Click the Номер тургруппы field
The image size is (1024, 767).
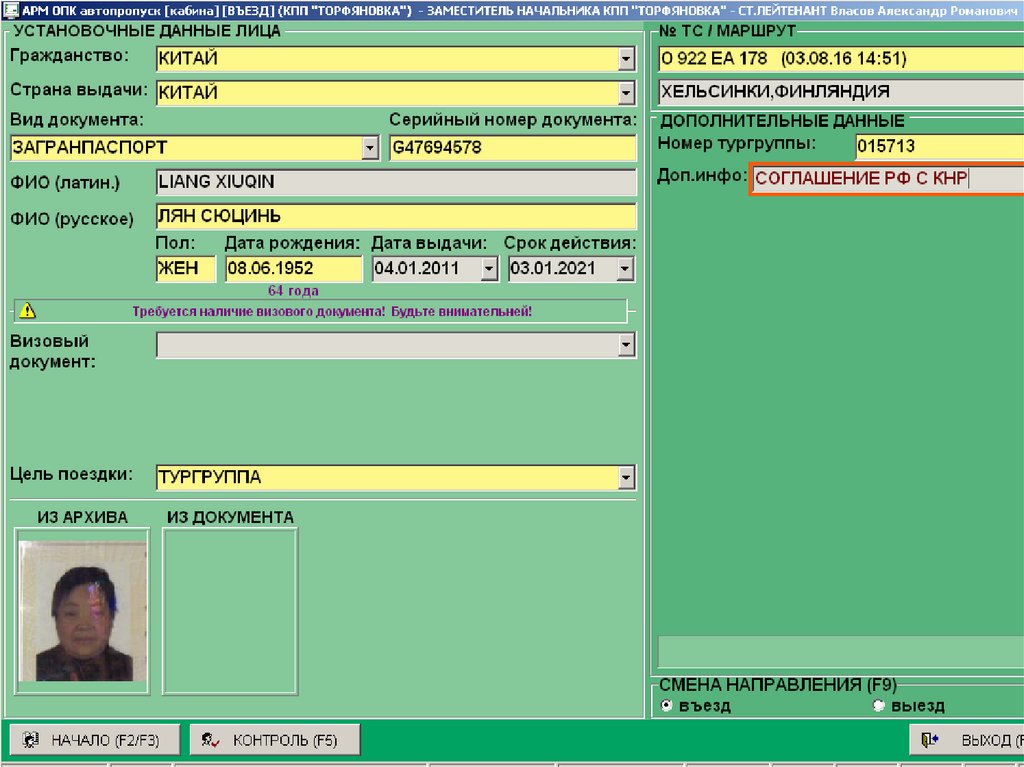click(x=938, y=147)
